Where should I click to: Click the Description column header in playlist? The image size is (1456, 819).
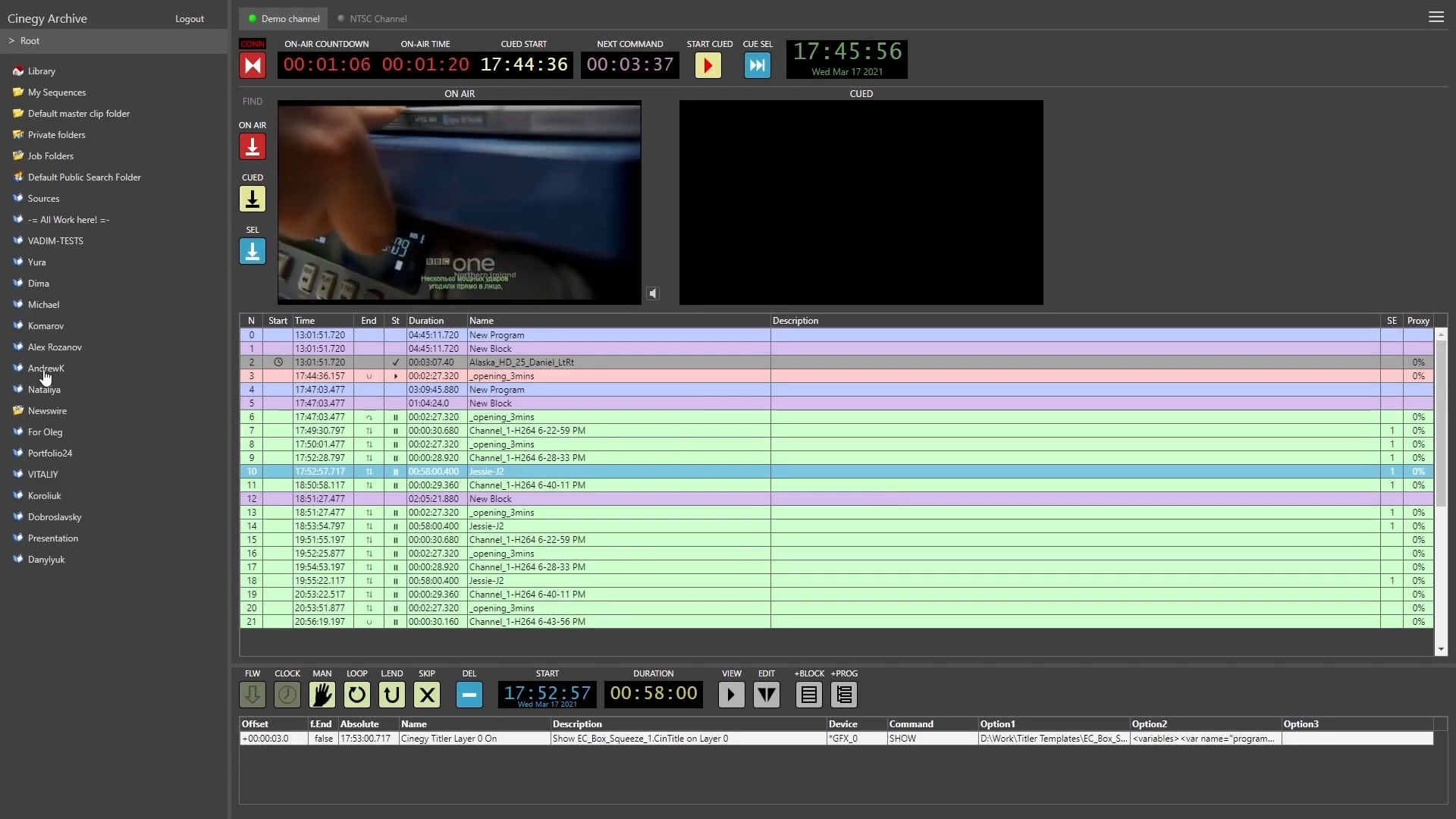click(1075, 321)
